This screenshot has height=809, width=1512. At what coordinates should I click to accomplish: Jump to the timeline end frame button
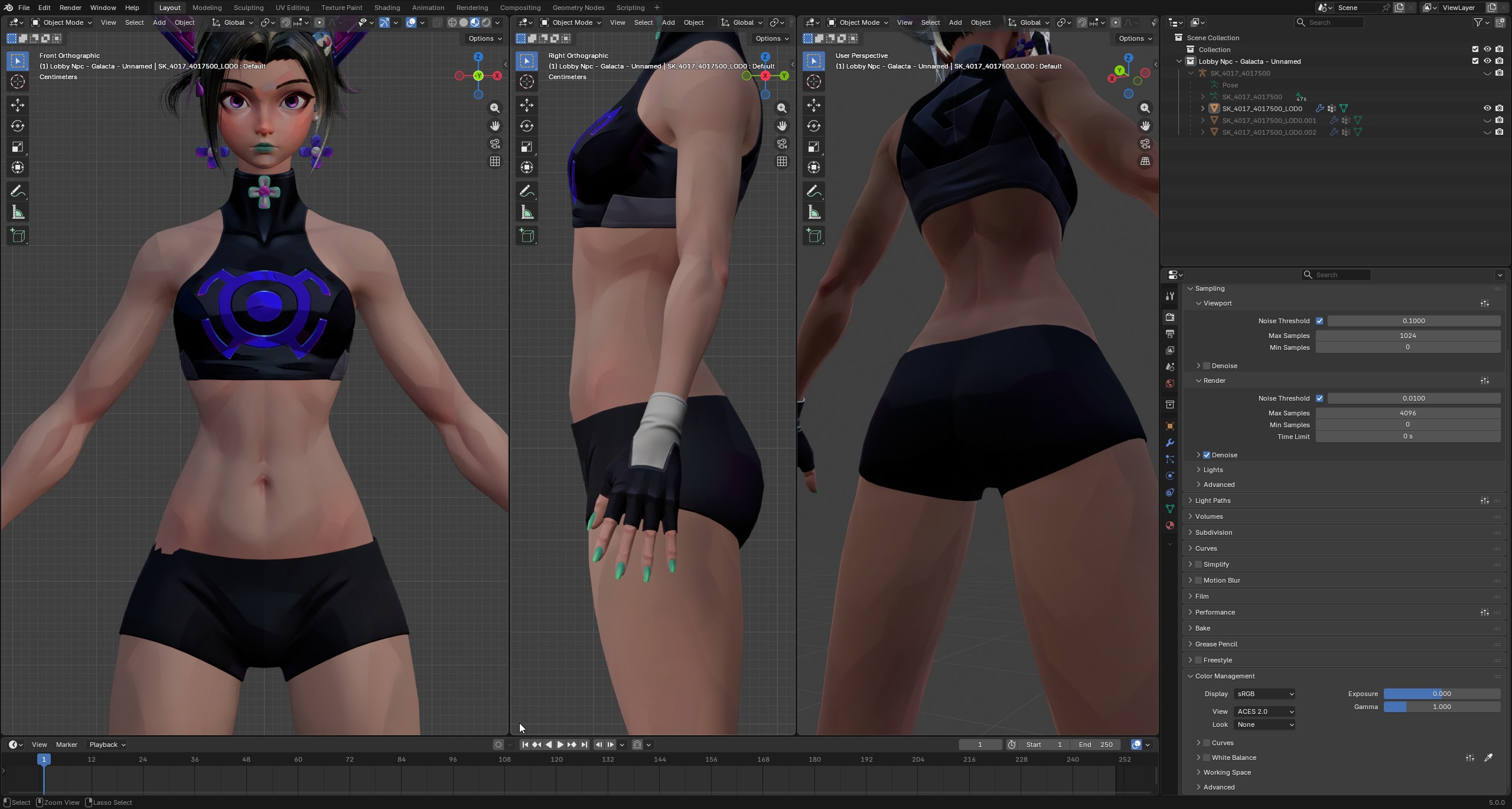584,745
